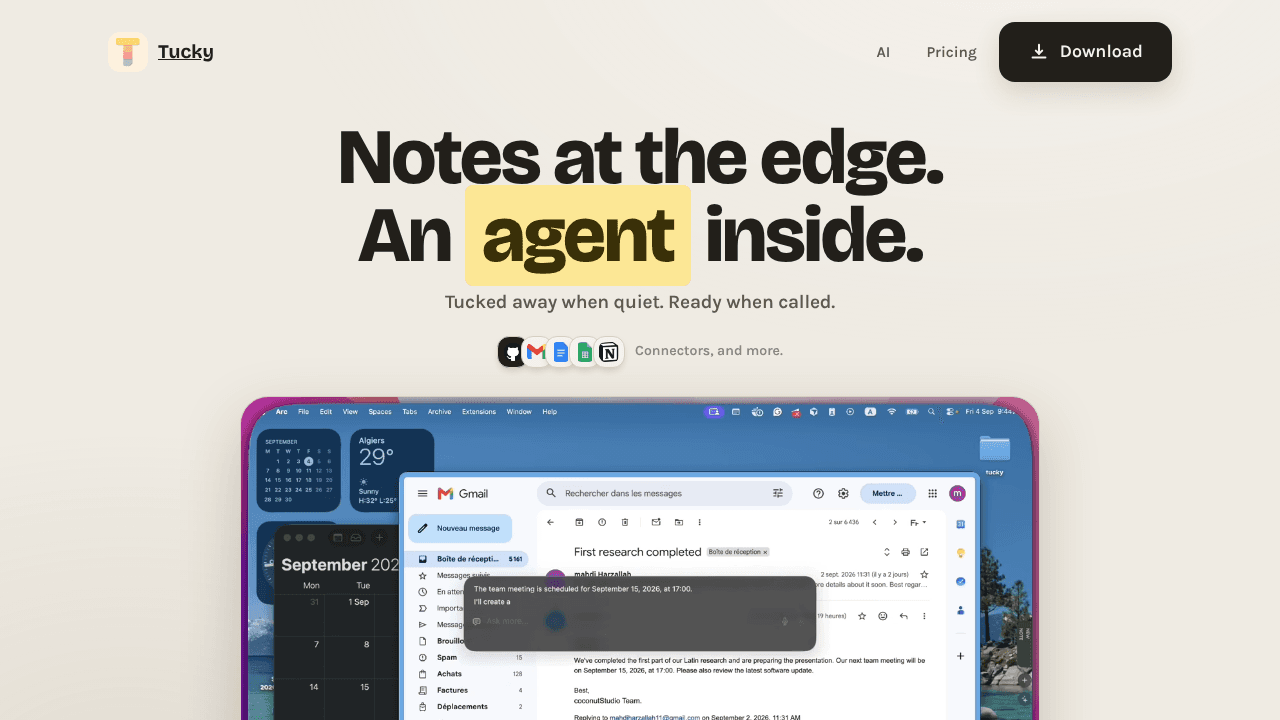1280x720 pixels.
Task: Click the Google Docs connector icon
Action: click(x=560, y=352)
